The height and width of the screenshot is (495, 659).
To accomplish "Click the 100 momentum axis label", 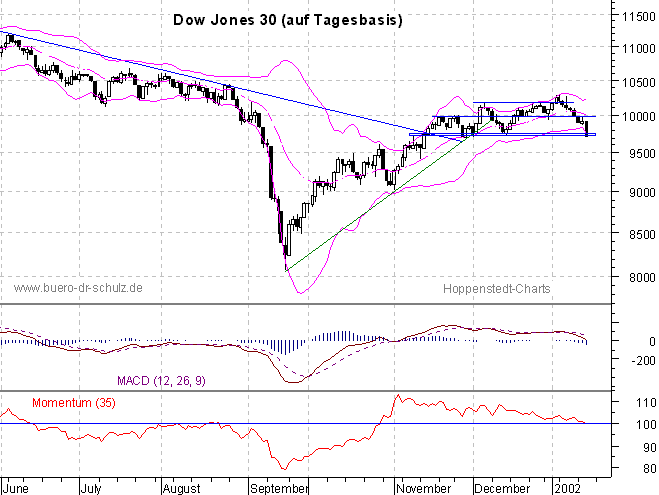I will click(646, 424).
